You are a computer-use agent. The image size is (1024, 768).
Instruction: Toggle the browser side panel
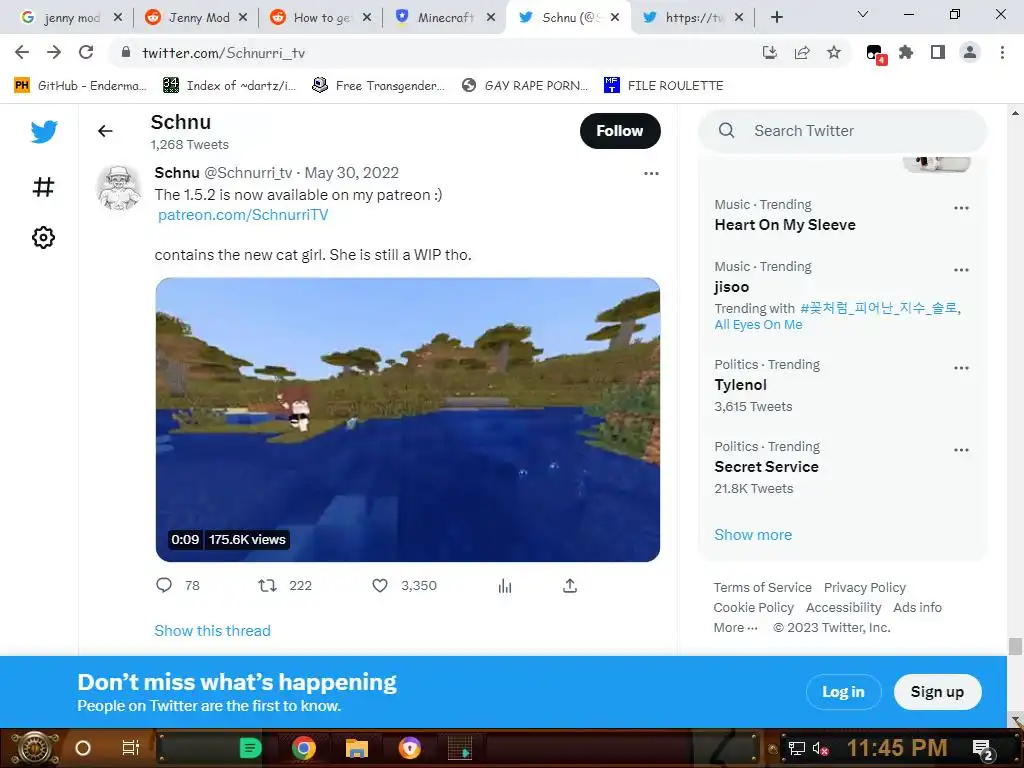pyautogui.click(x=938, y=52)
